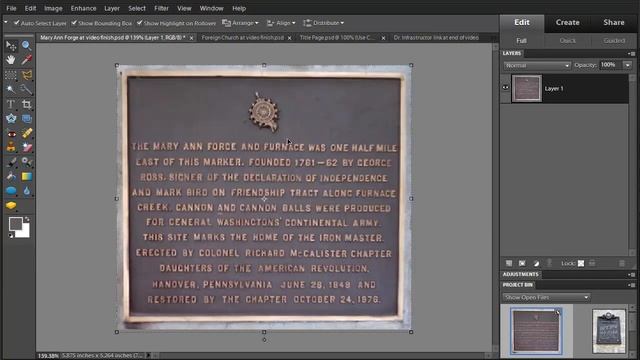Open the Adjustments panel options menu

click(x=631, y=275)
